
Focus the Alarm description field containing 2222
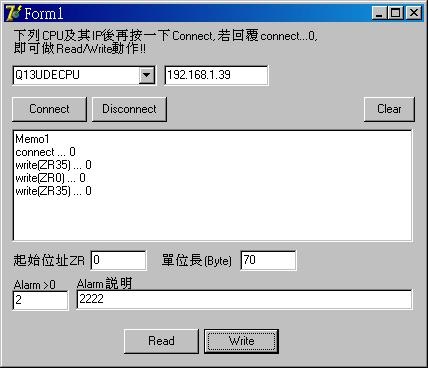pos(244,299)
